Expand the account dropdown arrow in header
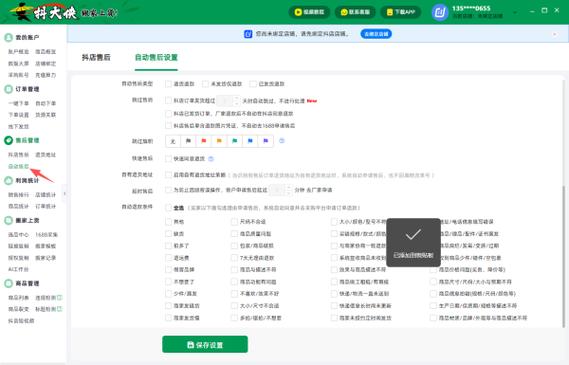Screen dimensions: 569x365 tap(515, 13)
